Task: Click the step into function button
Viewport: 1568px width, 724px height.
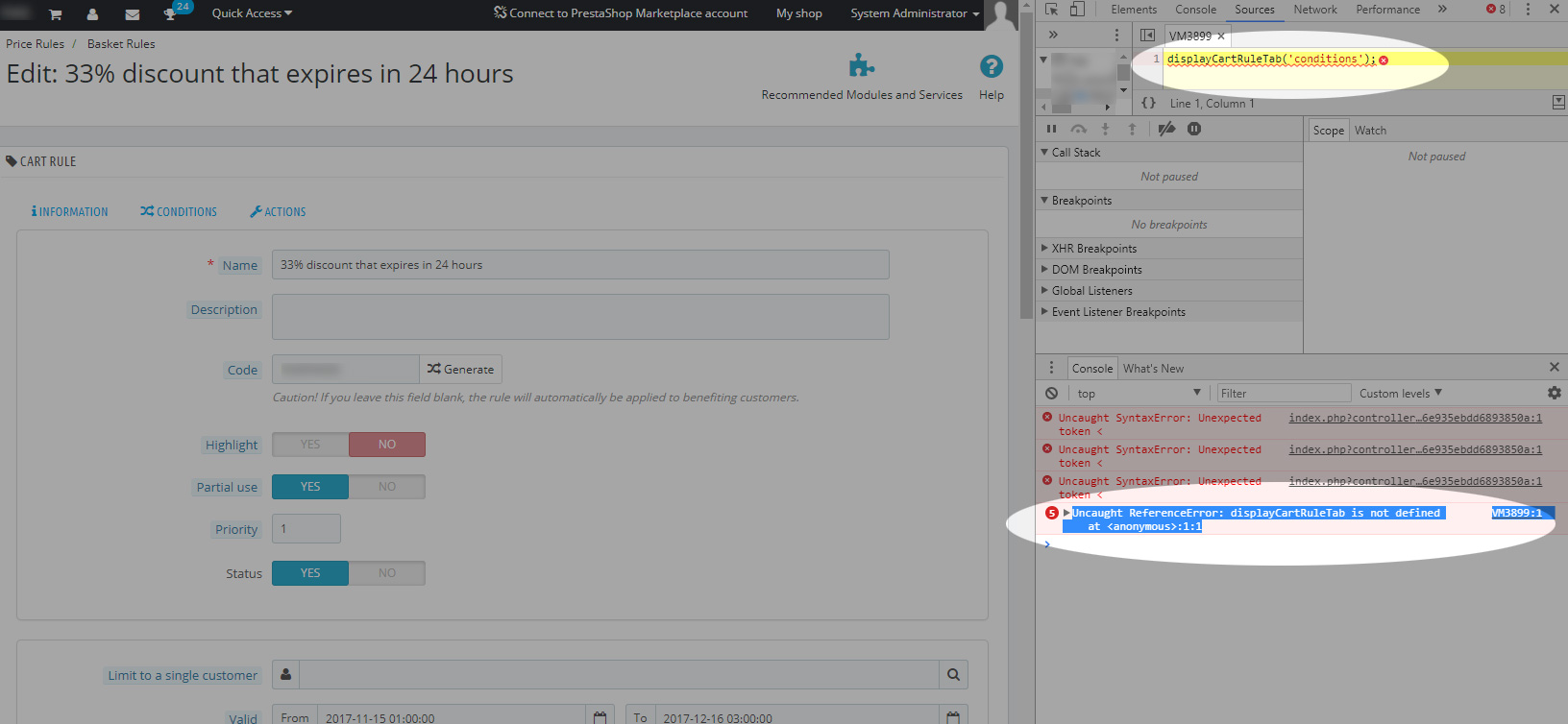Action: [1106, 129]
